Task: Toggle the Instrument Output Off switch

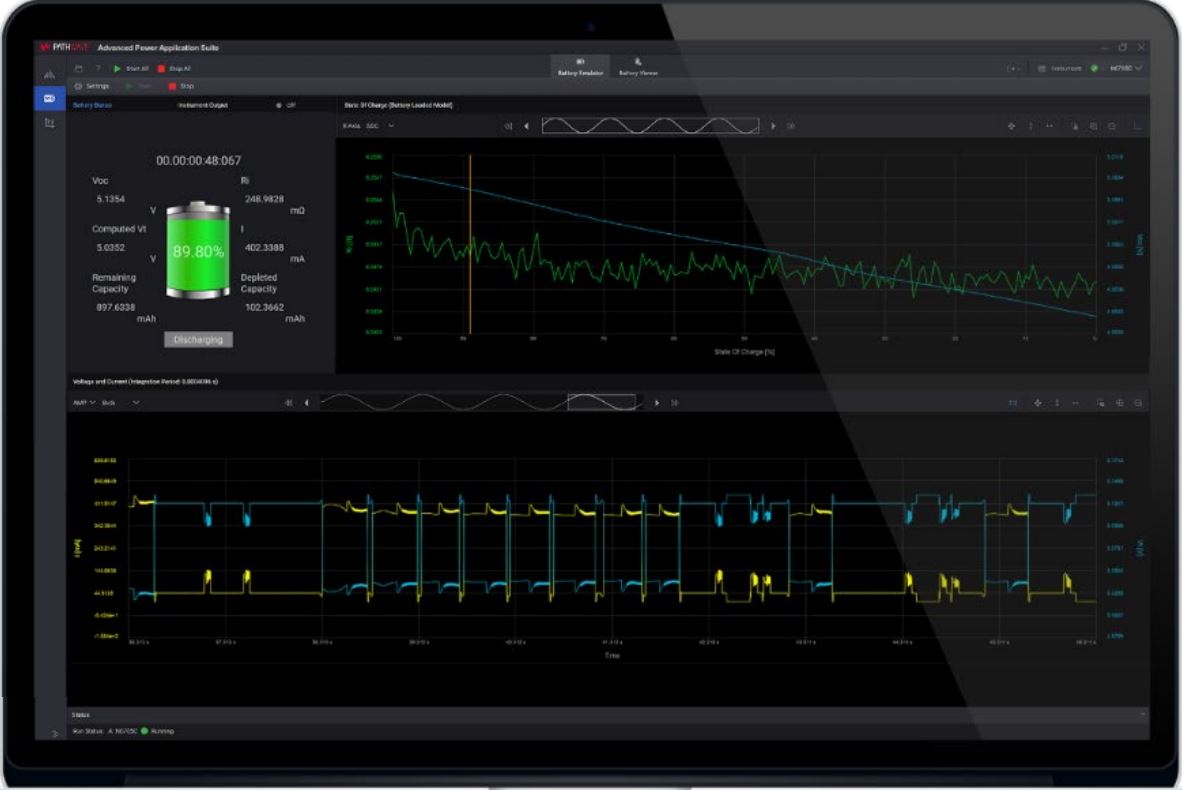Action: [x=279, y=105]
